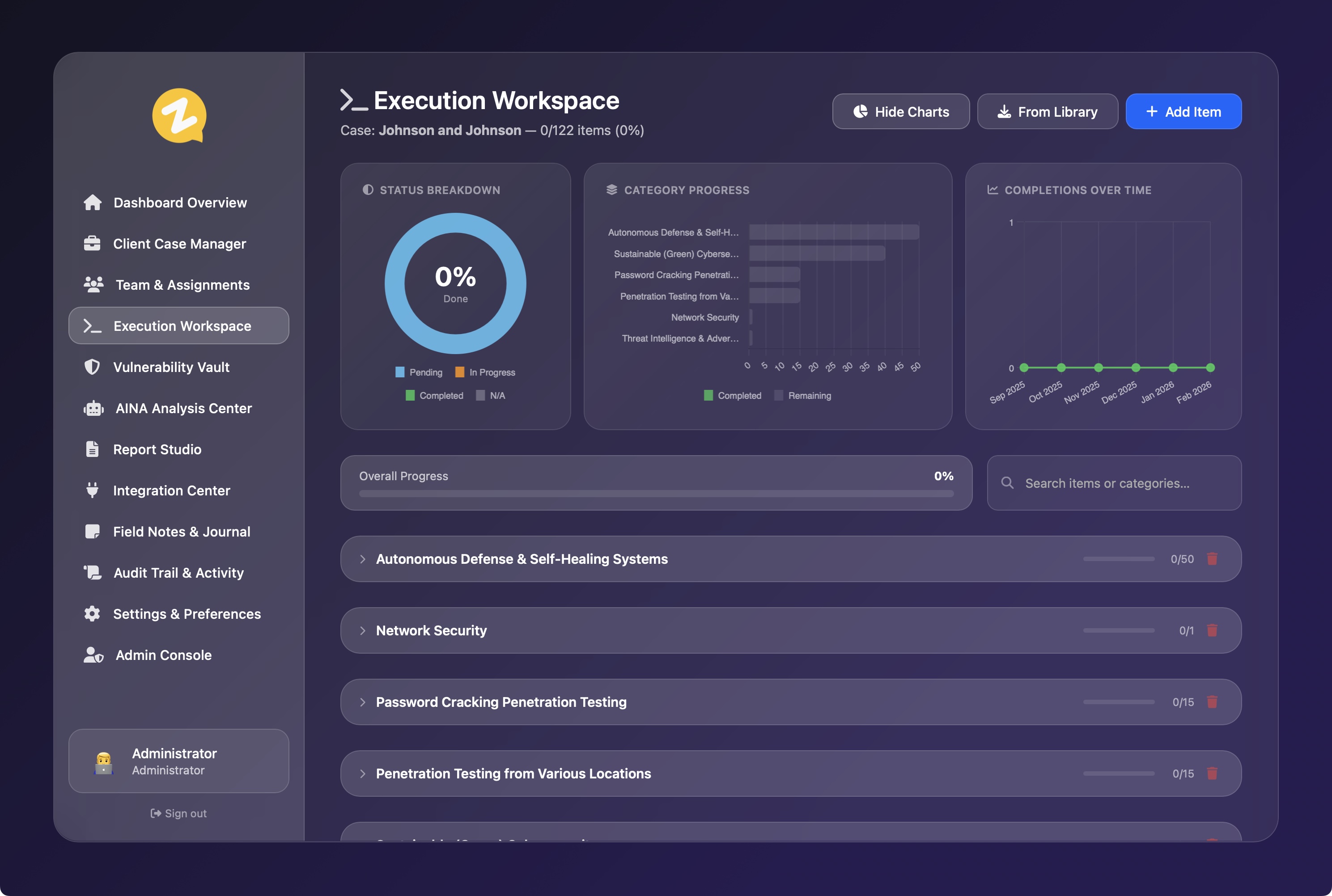The image size is (1332, 896).
Task: Expand the Autonomous Defense & Self-Healing Systems row
Action: (362, 559)
